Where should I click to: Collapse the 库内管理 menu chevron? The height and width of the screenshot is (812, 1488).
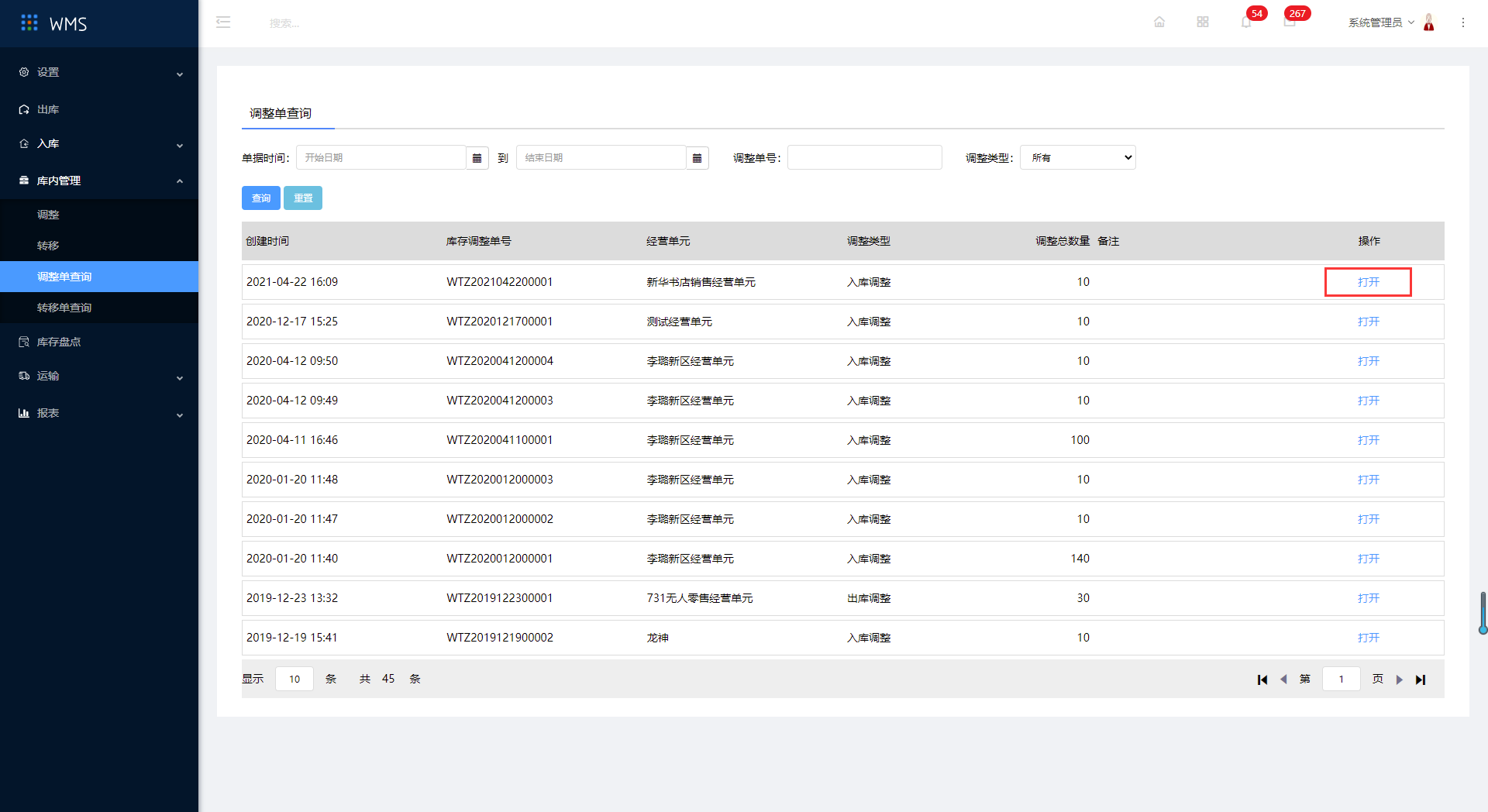click(180, 181)
